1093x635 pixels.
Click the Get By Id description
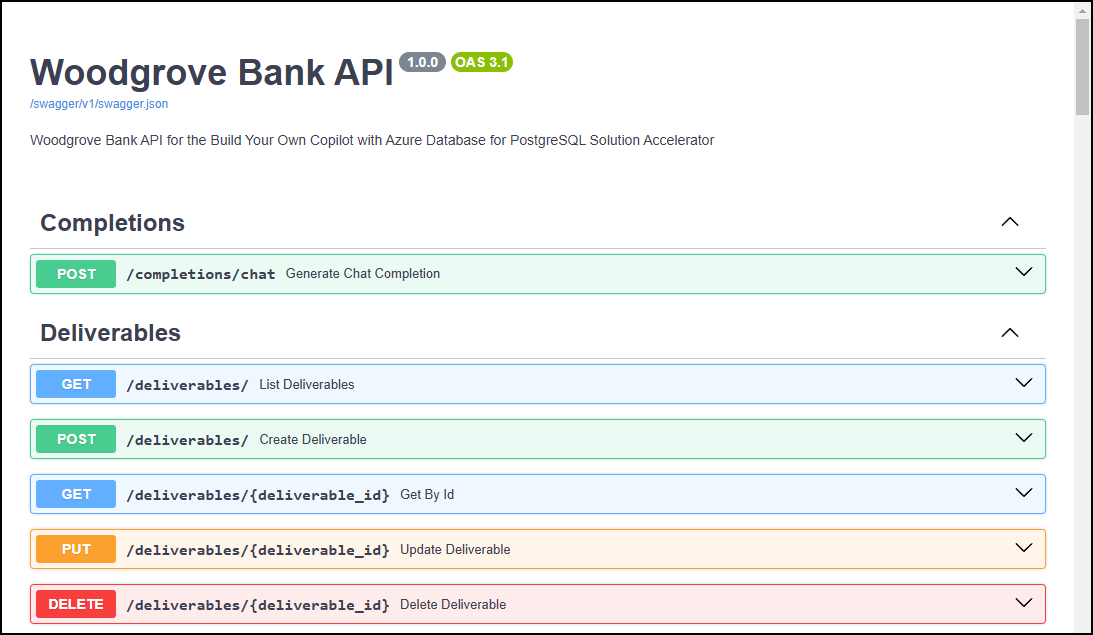point(427,495)
